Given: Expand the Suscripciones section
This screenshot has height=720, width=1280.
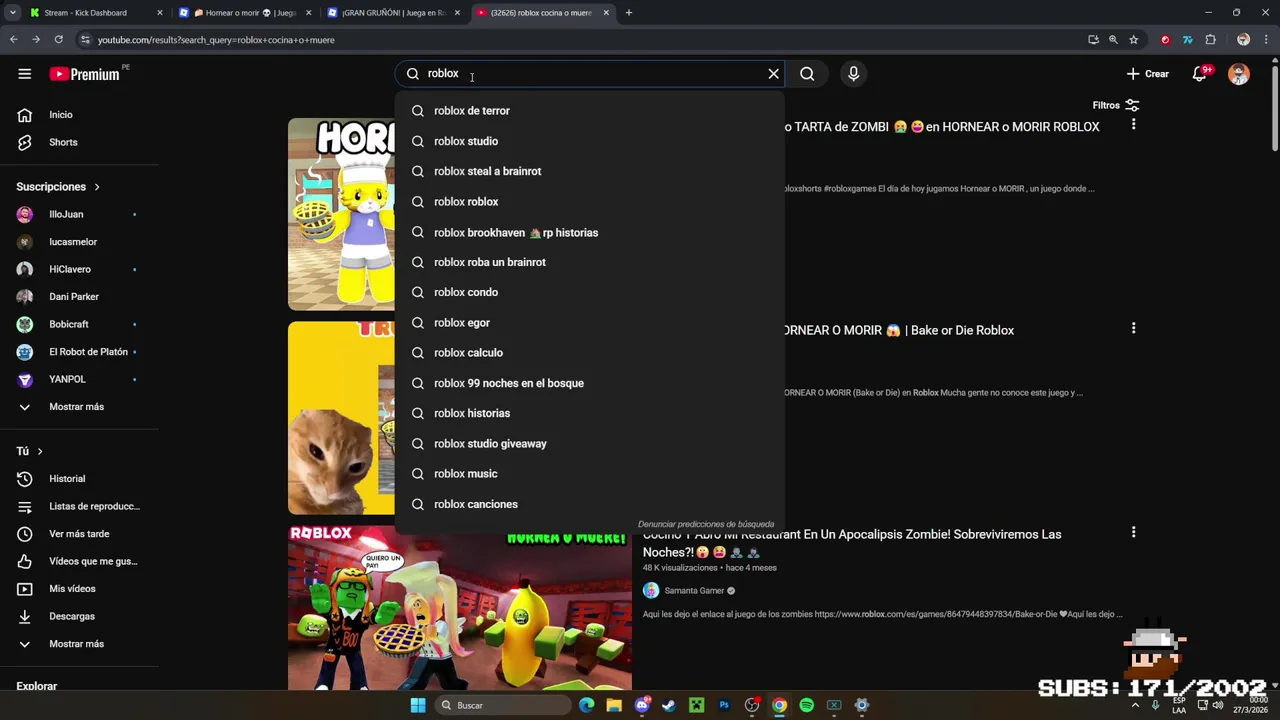Looking at the screenshot, I should (58, 187).
